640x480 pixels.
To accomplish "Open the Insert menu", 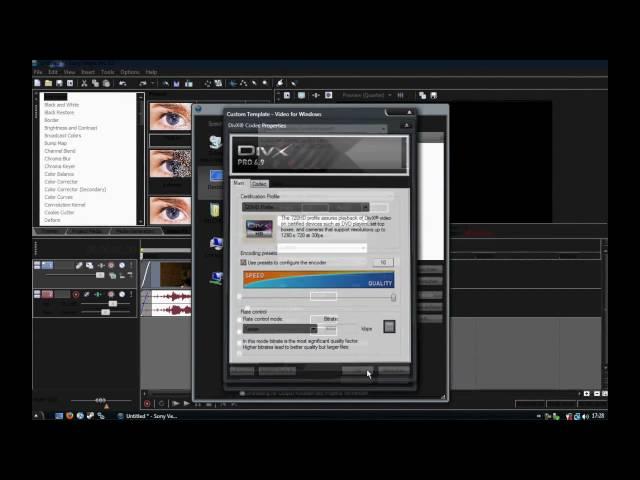I will (88, 72).
